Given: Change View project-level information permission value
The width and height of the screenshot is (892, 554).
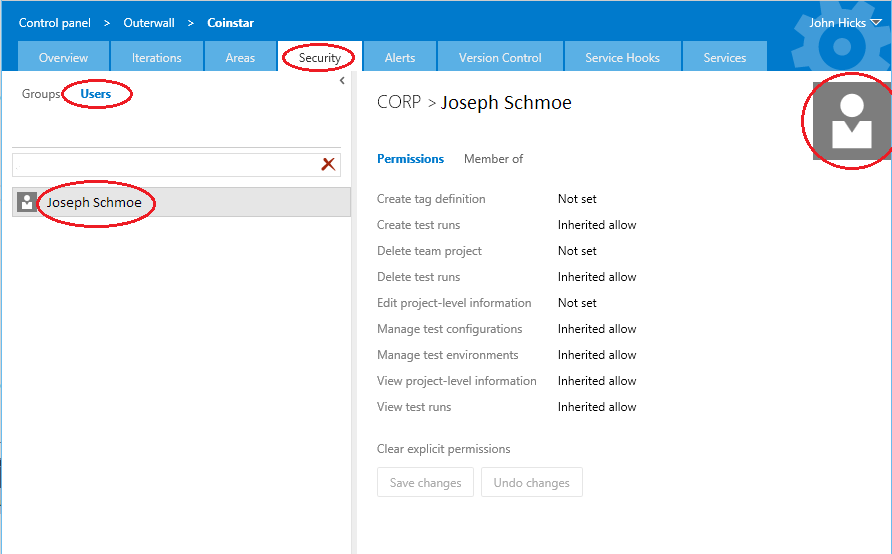Looking at the screenshot, I should coord(597,381).
